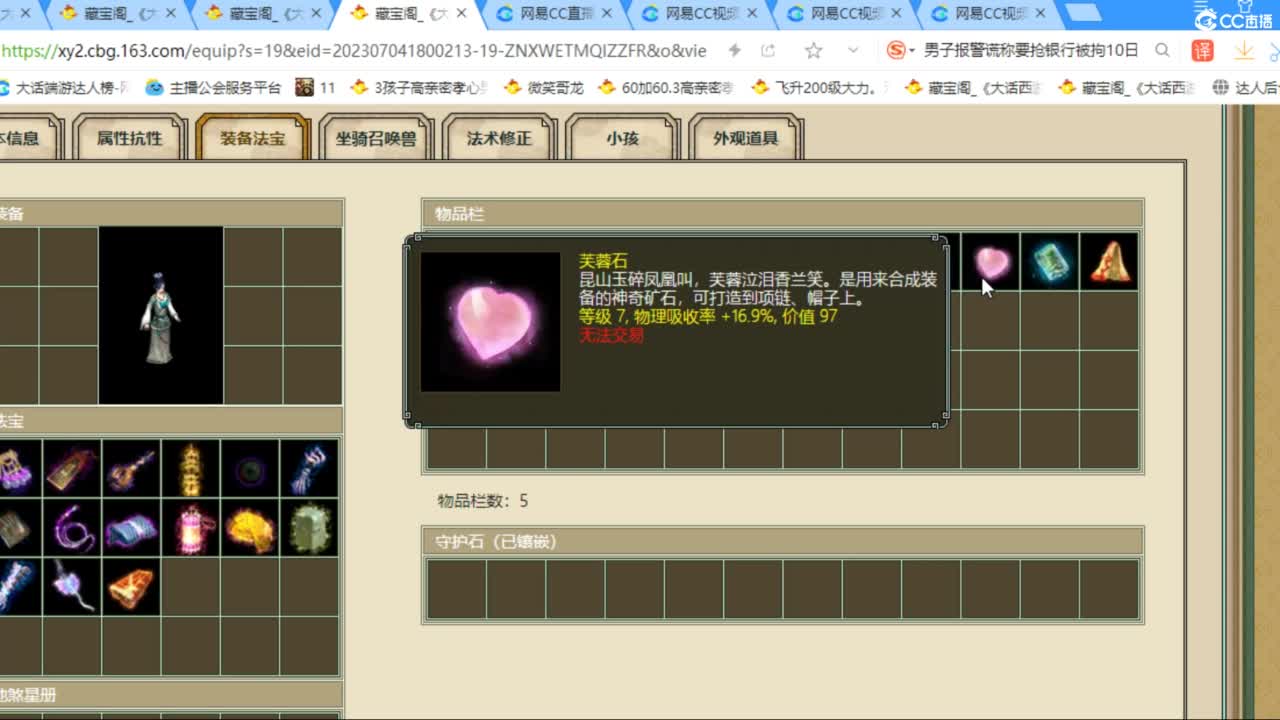1280x720 pixels.
Task: Select the 装备法宝 tab
Action: pos(253,138)
